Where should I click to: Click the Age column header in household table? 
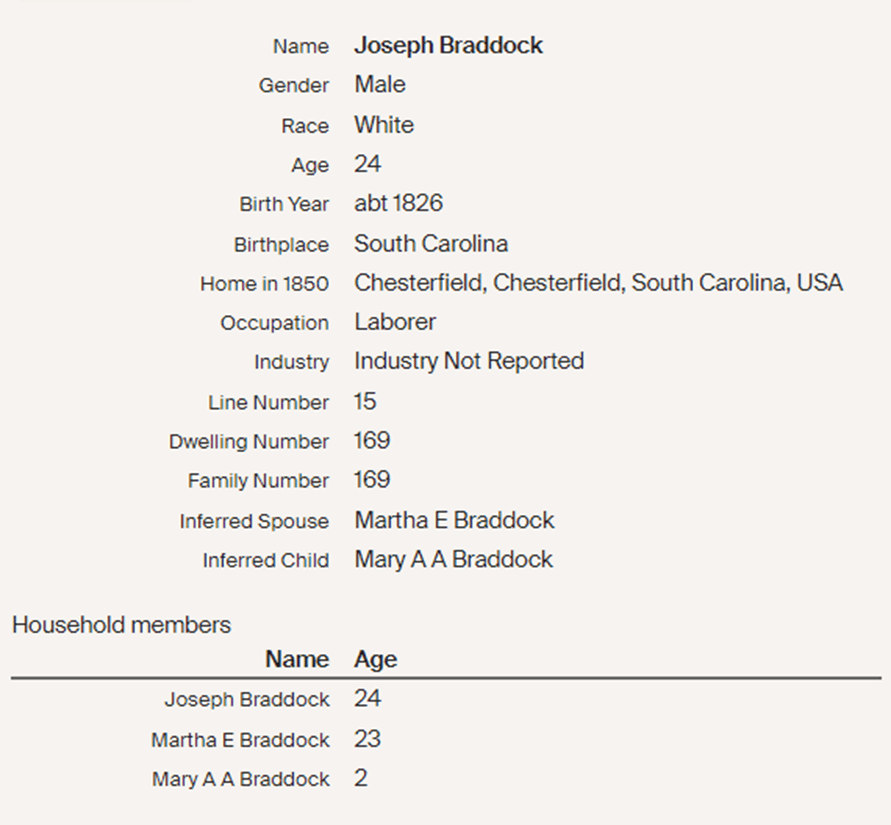[375, 660]
